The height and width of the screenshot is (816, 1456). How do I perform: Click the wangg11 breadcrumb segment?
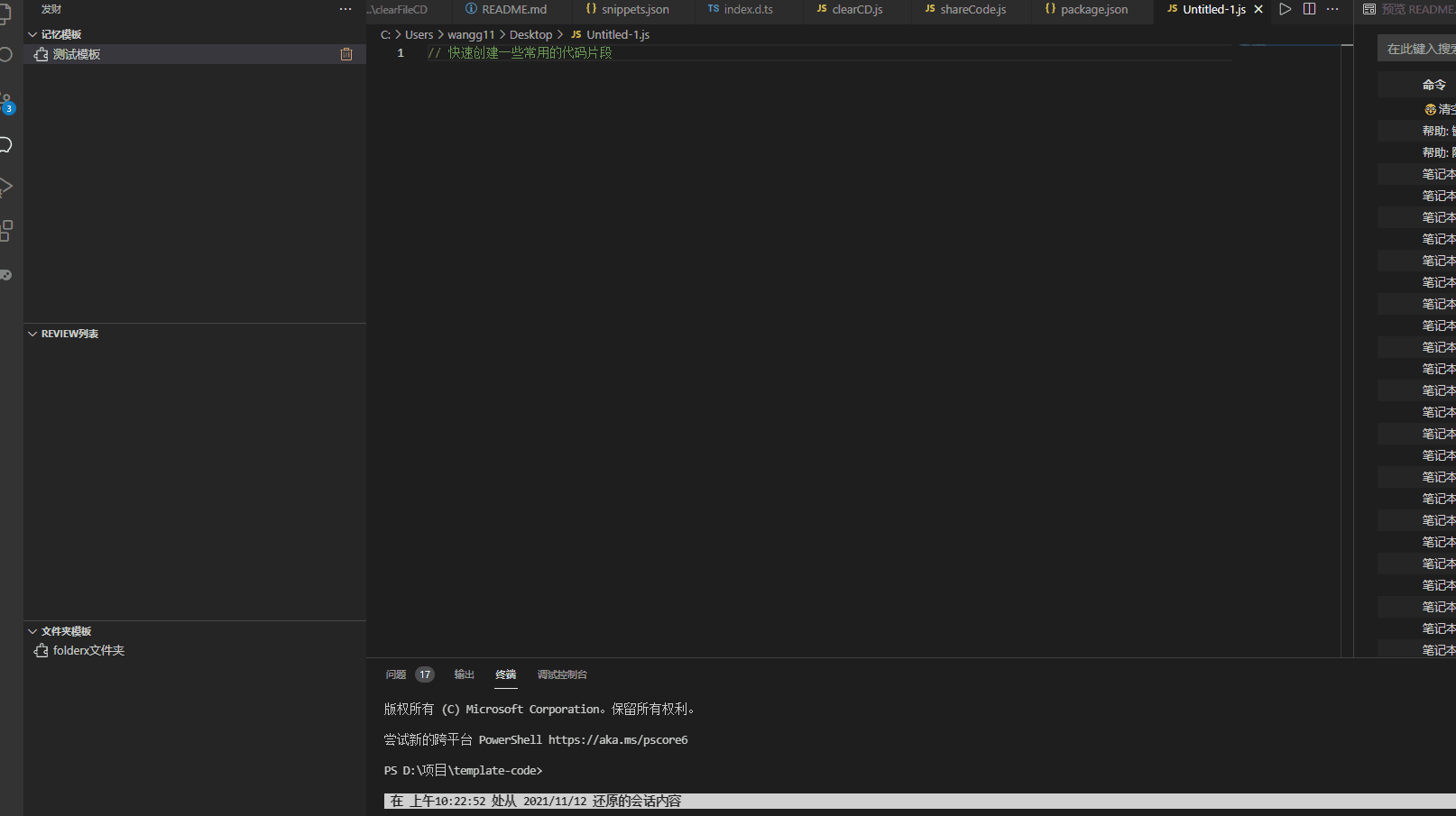472,34
